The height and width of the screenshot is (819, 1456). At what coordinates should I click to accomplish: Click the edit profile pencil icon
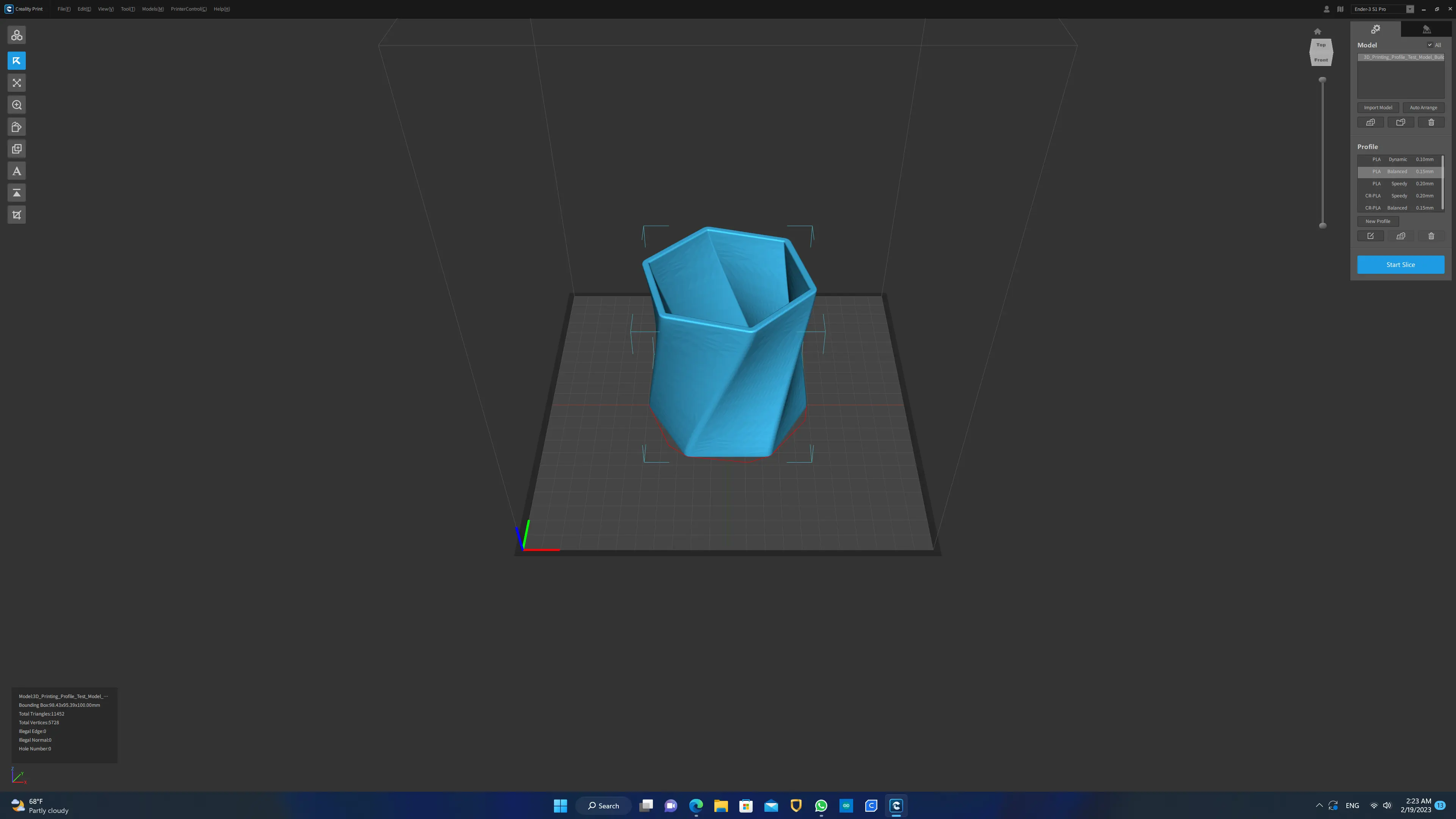[1370, 236]
